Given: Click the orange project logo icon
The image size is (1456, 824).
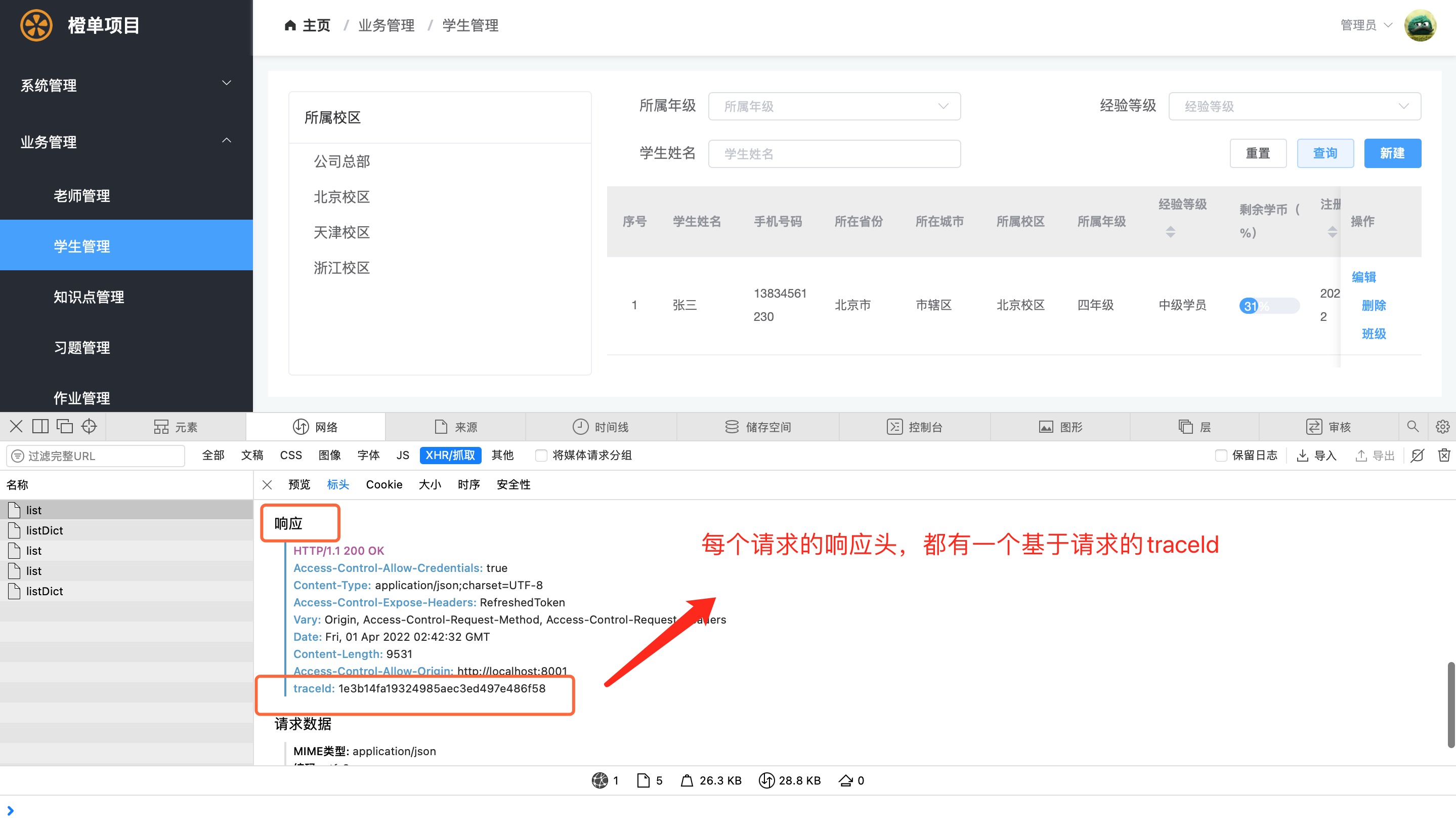Looking at the screenshot, I should (36, 25).
